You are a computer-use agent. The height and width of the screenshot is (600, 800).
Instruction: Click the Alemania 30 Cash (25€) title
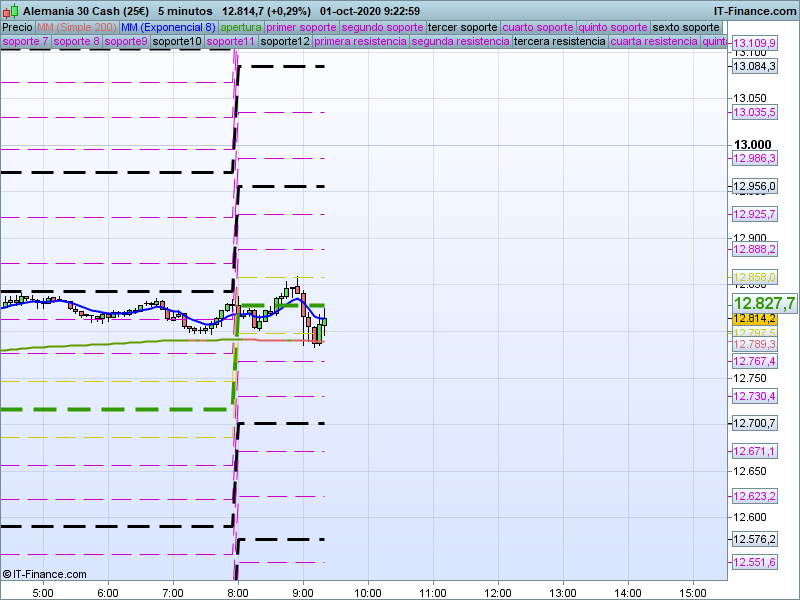click(x=86, y=11)
